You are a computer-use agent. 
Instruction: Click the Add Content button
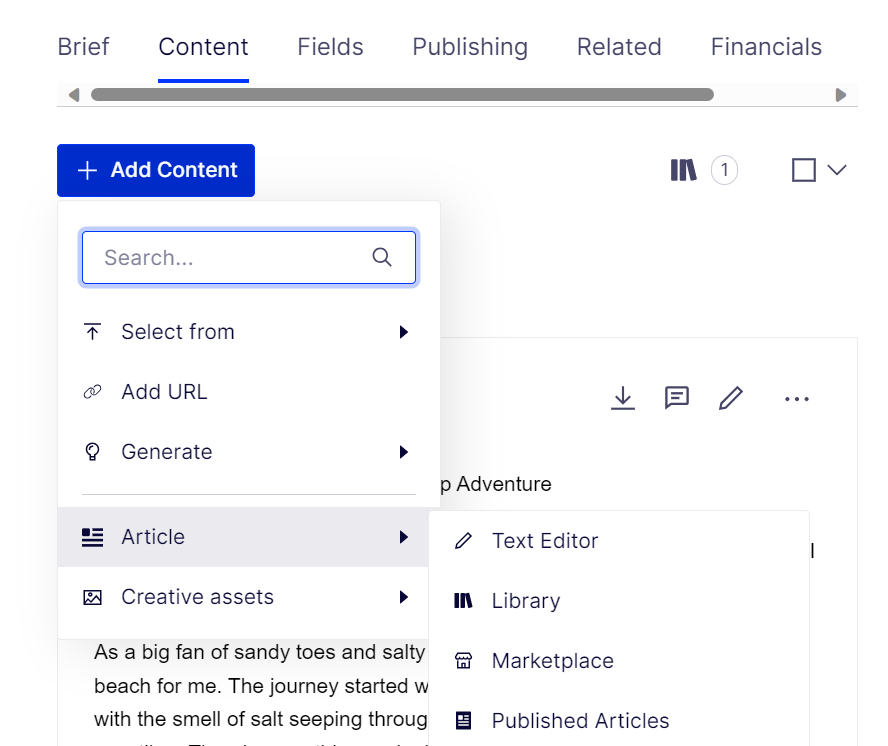tap(156, 171)
